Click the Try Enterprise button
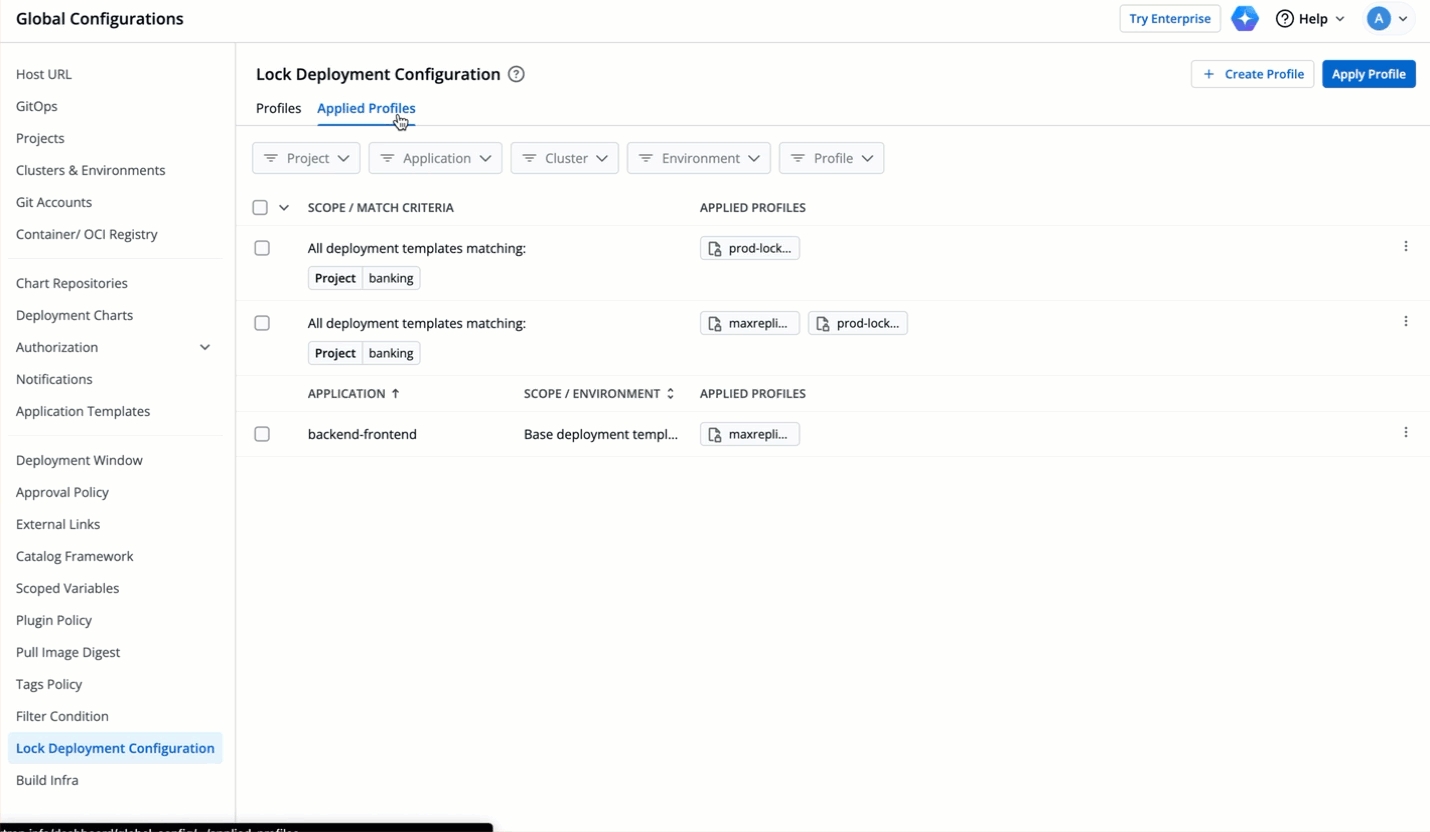The width and height of the screenshot is (1430, 832). (1169, 19)
